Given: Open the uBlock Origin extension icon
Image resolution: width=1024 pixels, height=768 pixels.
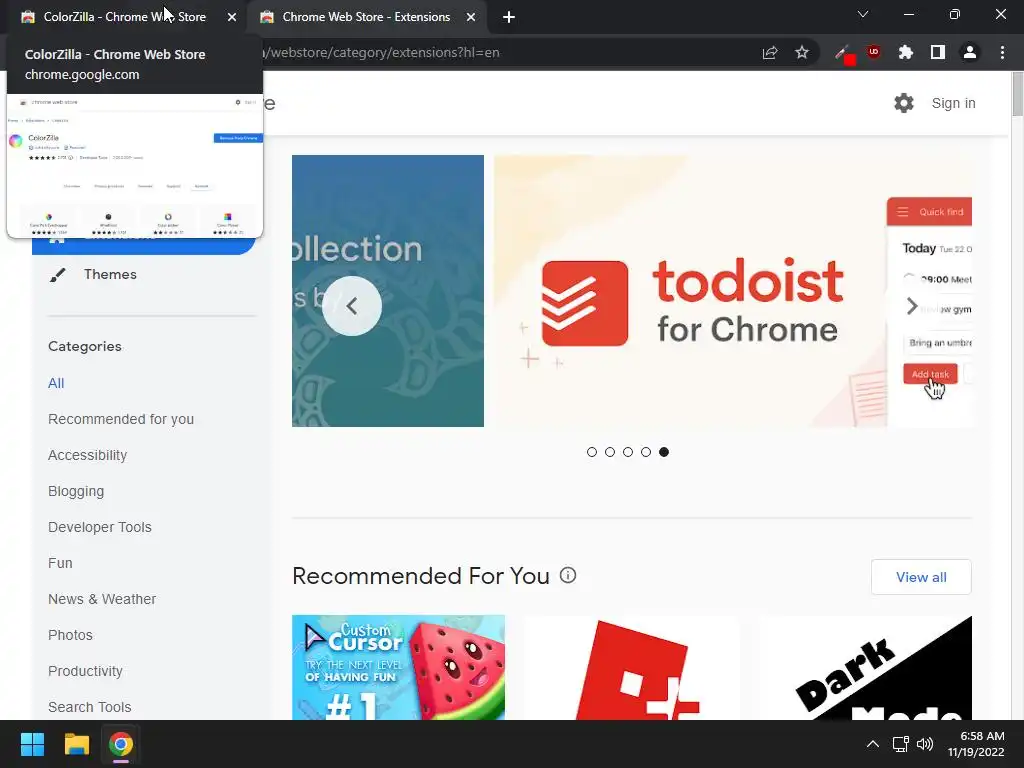Looking at the screenshot, I should (x=874, y=52).
